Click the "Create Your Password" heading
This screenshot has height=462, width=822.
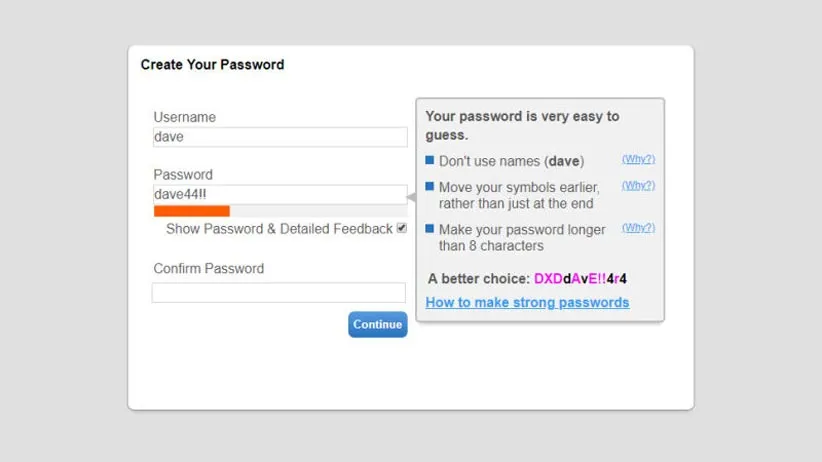tap(212, 64)
